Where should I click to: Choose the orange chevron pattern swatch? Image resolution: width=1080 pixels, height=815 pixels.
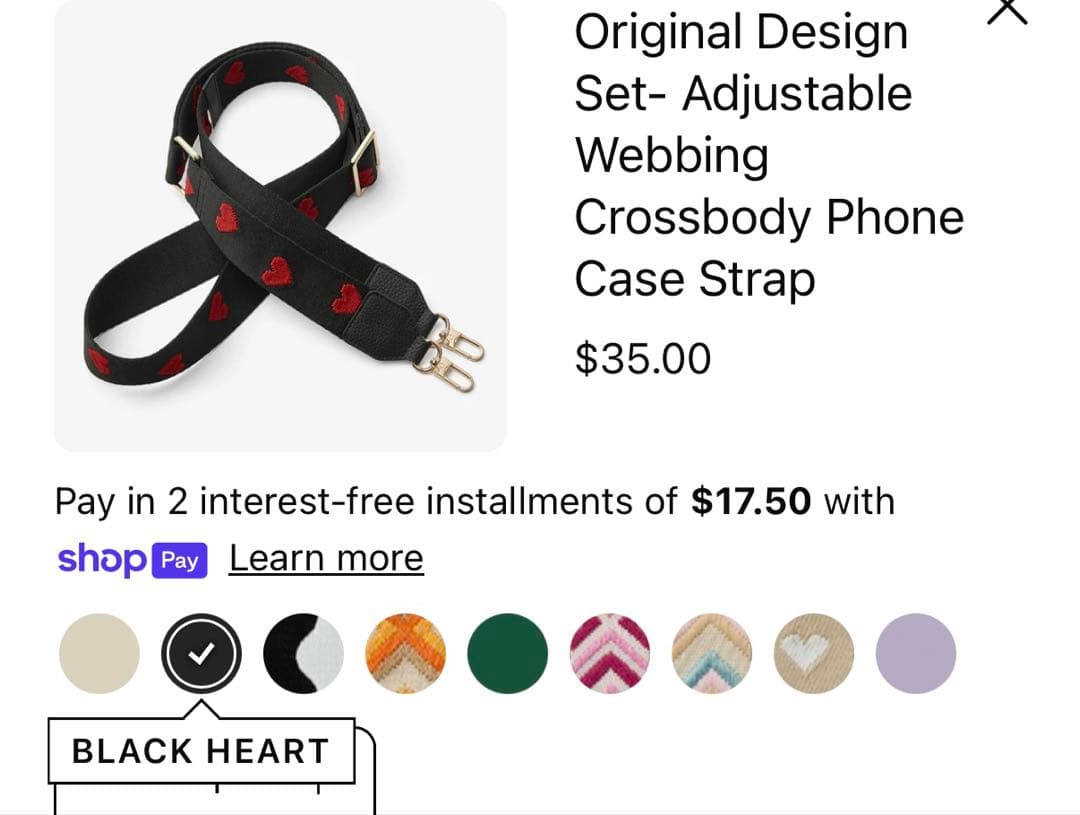pos(406,653)
